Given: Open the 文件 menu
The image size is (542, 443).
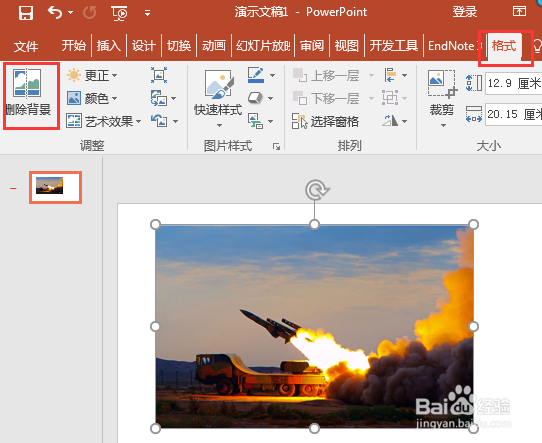Looking at the screenshot, I should point(26,46).
